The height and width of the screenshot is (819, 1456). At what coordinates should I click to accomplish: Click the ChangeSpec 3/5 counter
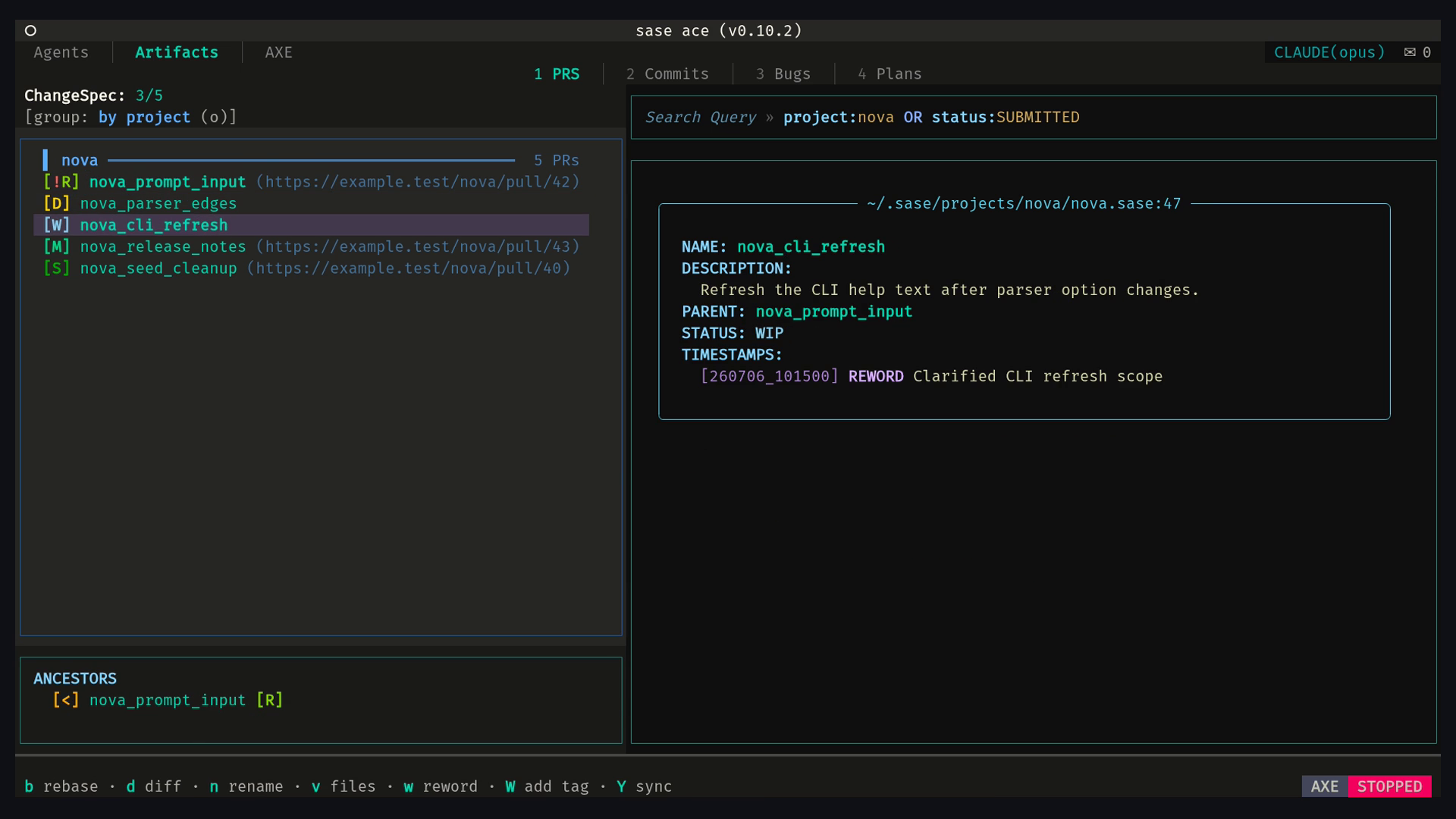click(93, 96)
